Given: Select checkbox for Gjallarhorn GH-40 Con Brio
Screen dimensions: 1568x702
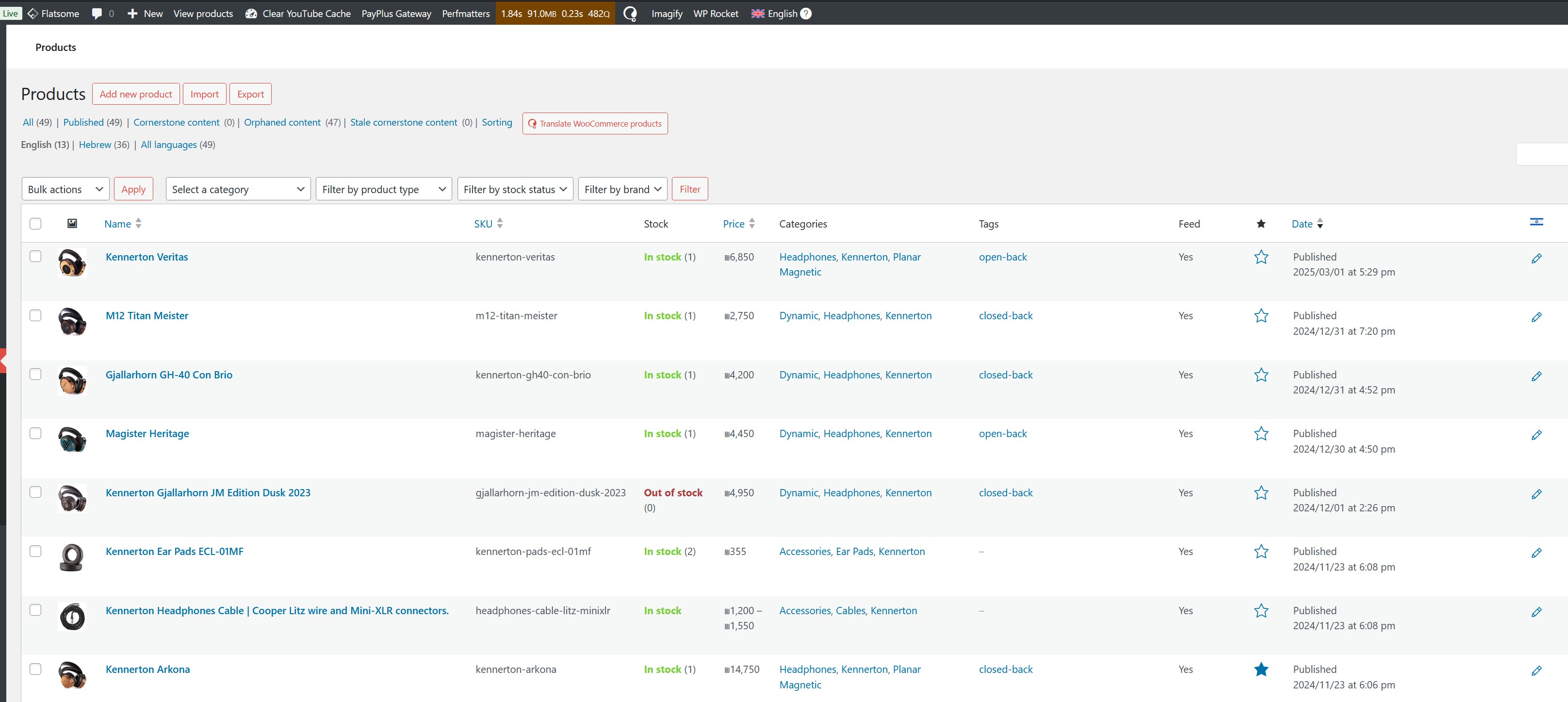Looking at the screenshot, I should [x=35, y=374].
